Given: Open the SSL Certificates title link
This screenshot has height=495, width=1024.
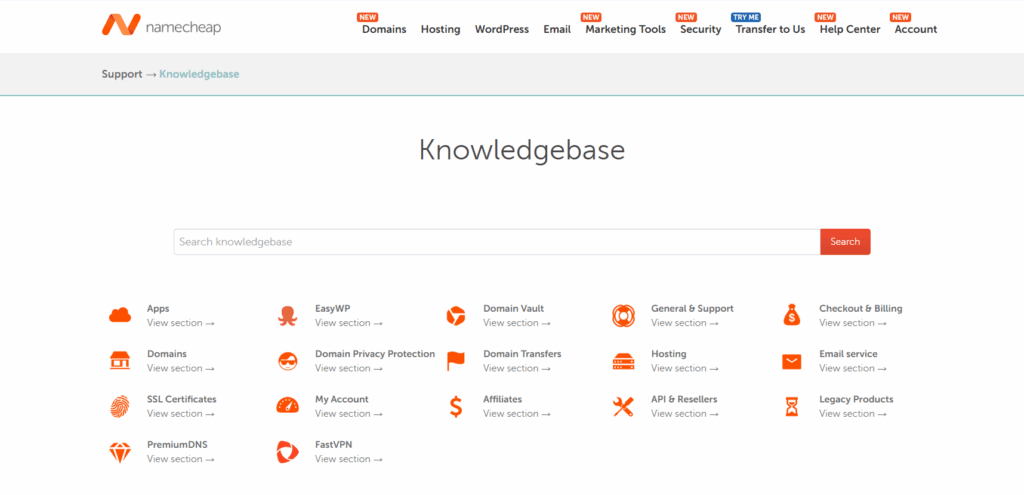Looking at the screenshot, I should pyautogui.click(x=182, y=399).
